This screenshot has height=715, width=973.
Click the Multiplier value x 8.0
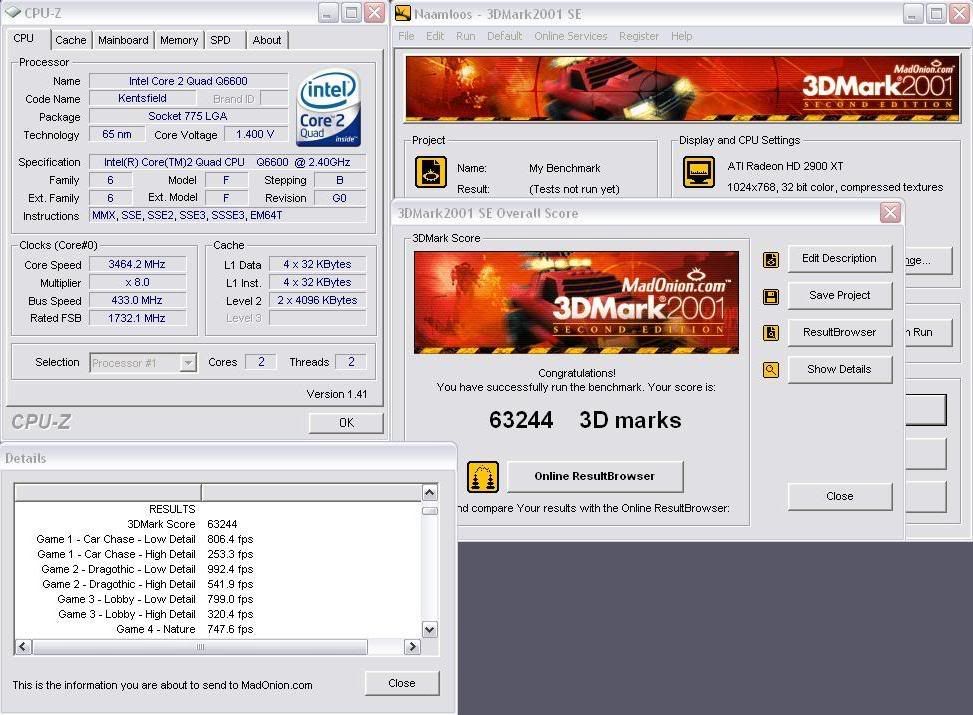click(x=137, y=282)
